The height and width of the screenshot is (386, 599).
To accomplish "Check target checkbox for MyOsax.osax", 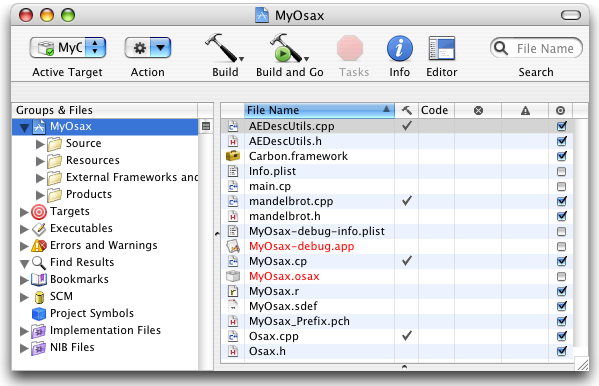I will 561,276.
